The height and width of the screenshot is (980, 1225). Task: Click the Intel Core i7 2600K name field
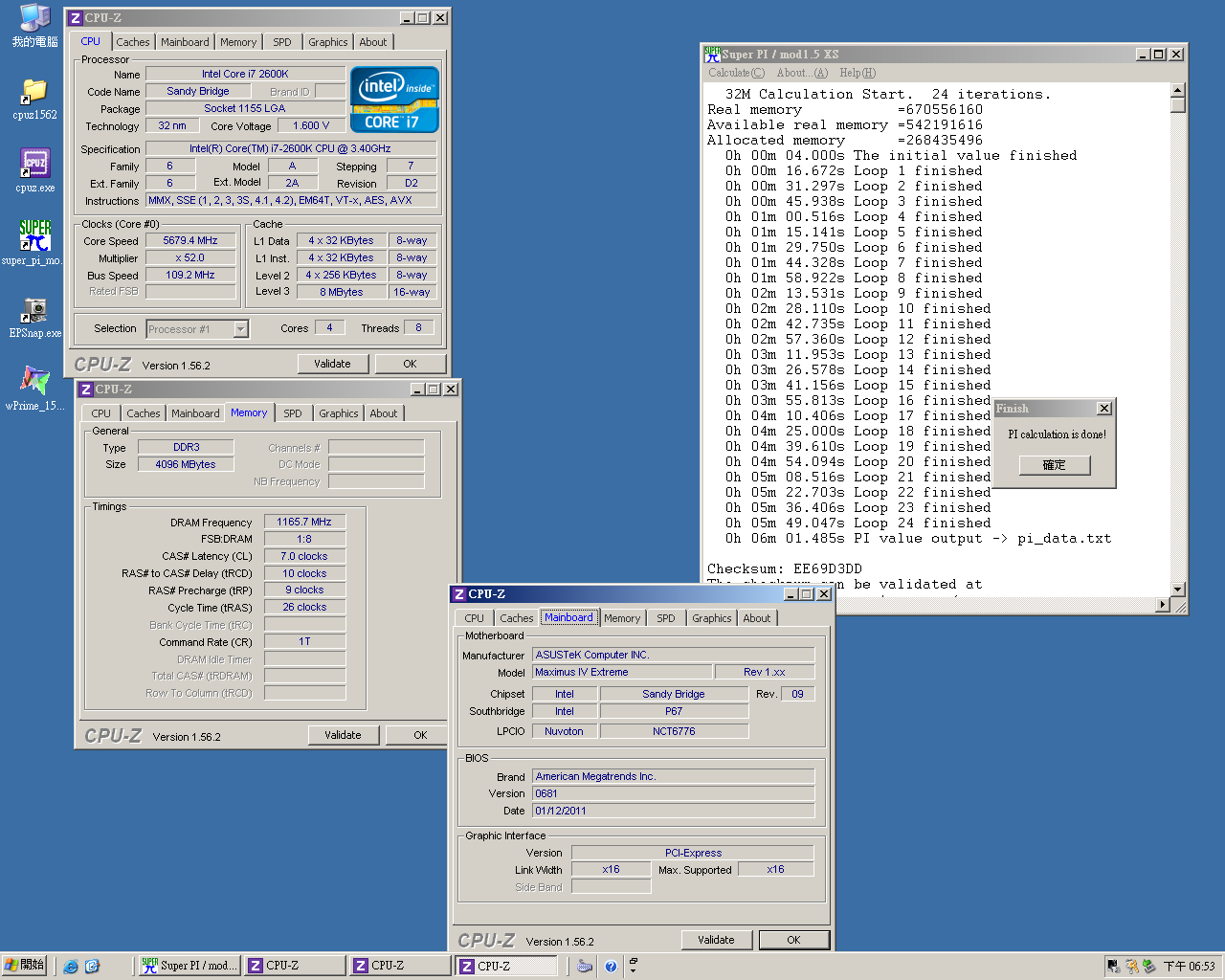click(245, 74)
